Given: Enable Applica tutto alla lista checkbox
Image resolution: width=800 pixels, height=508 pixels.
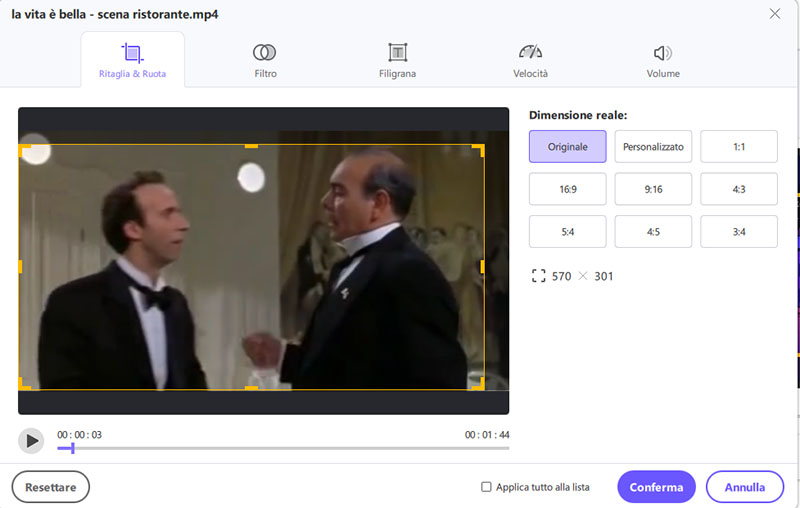Looking at the screenshot, I should (x=486, y=487).
